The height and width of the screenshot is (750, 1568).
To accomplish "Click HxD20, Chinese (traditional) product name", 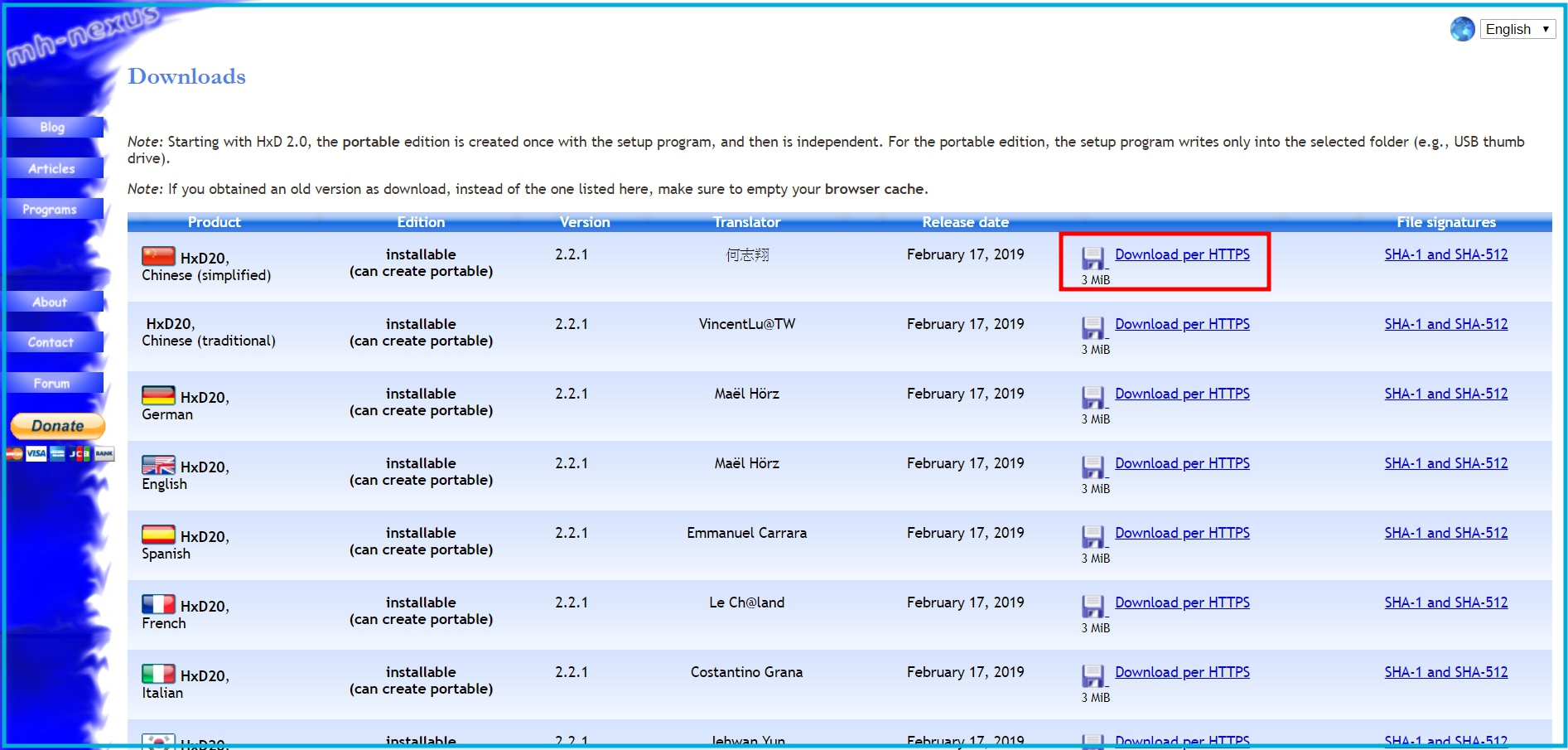I will click(209, 332).
